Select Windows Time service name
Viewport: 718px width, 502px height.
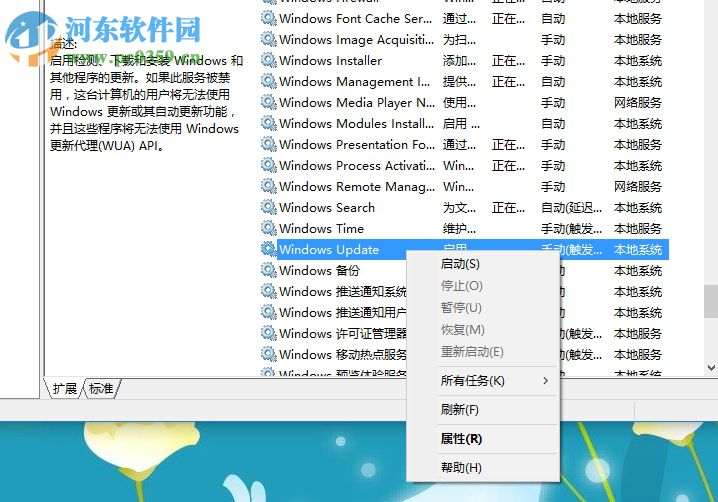[x=321, y=229]
